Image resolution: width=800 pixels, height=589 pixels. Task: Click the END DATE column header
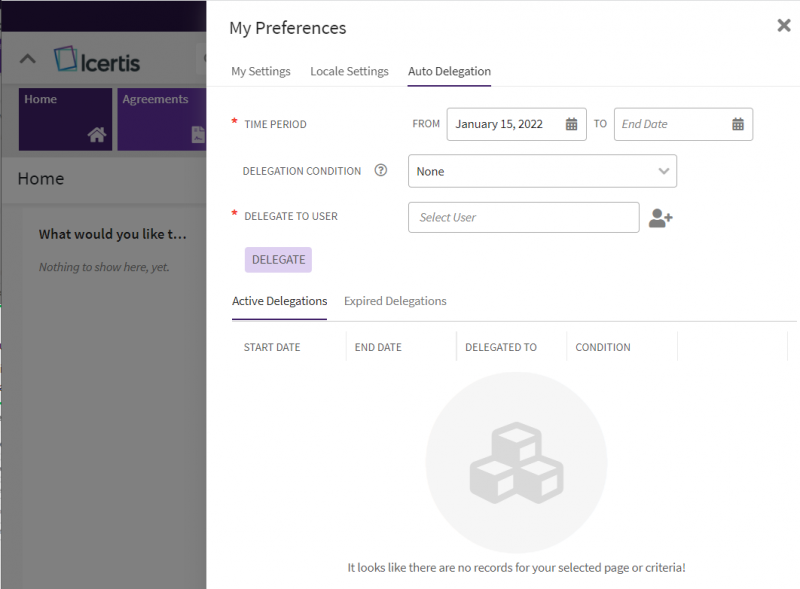click(378, 347)
